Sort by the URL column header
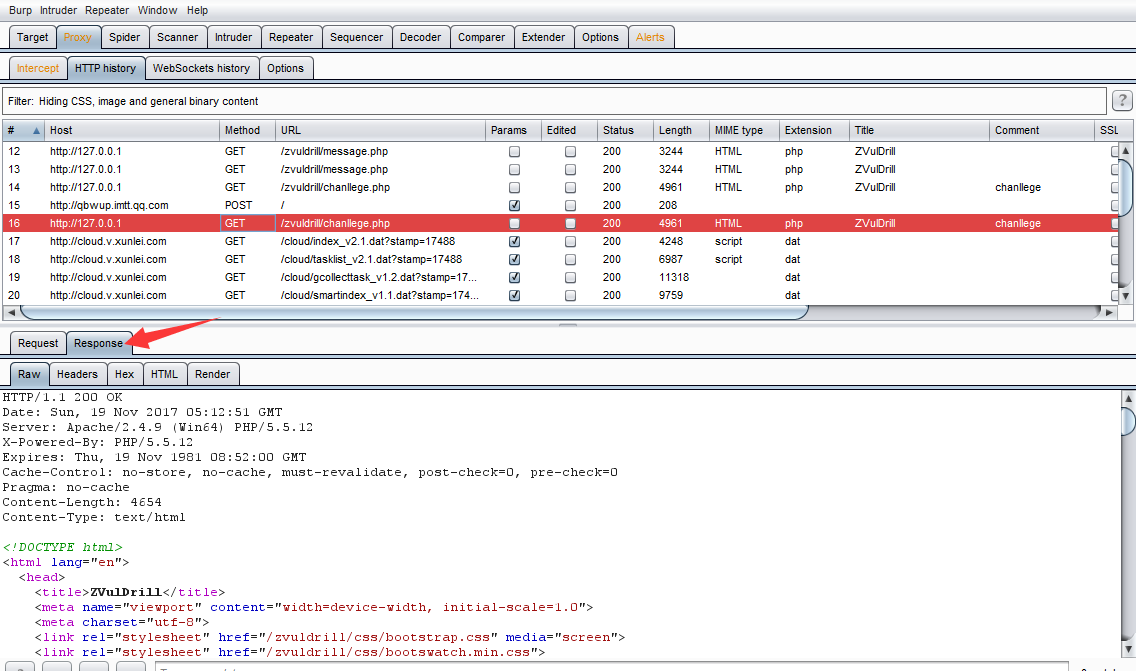Screen dimensions: 1136x671 coord(380,130)
